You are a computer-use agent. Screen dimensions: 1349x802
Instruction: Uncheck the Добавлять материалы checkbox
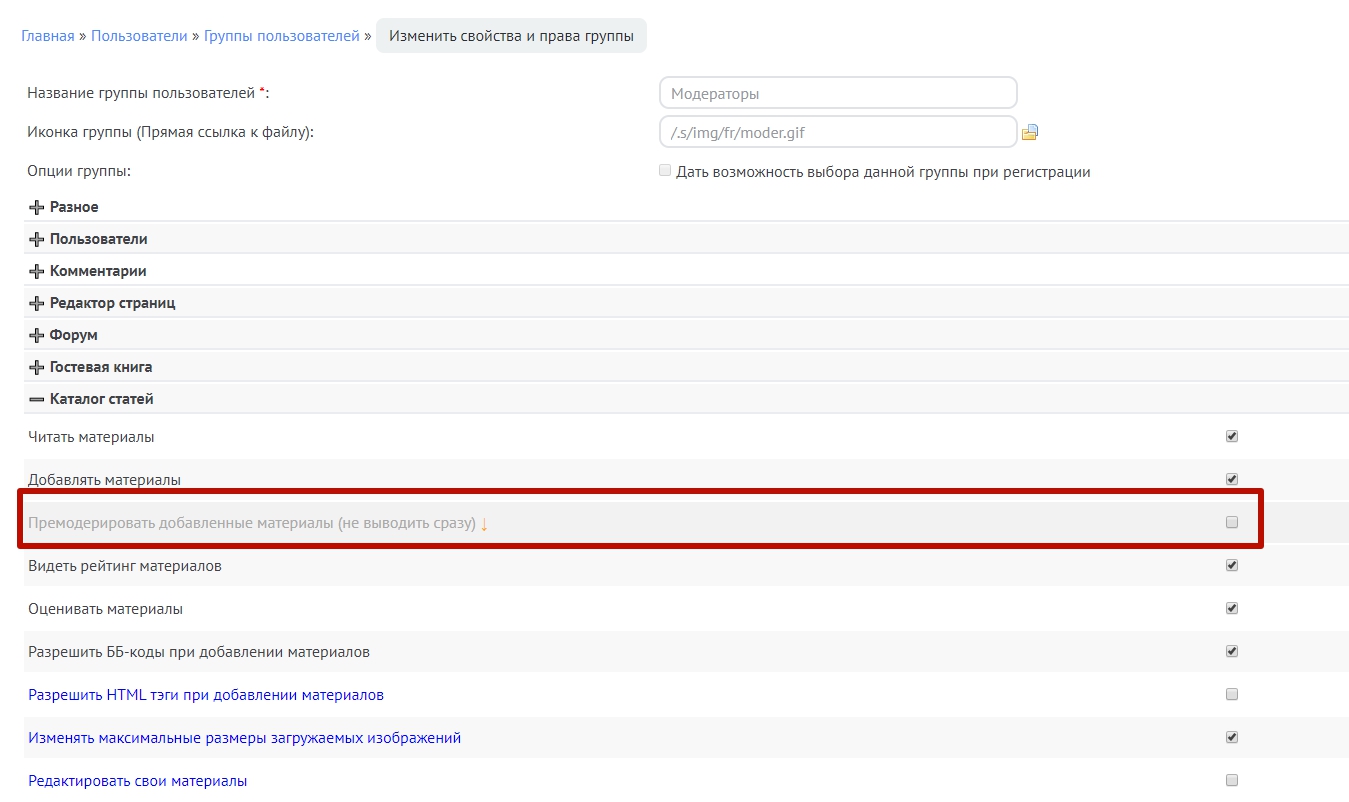tap(1232, 479)
